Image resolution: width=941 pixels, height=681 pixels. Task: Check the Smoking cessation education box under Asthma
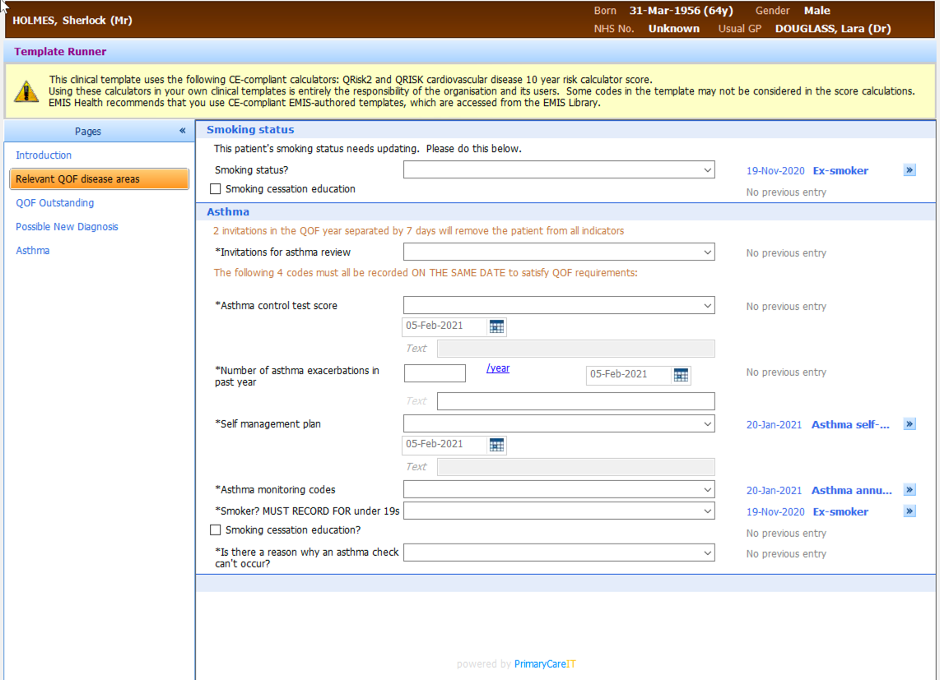215,529
